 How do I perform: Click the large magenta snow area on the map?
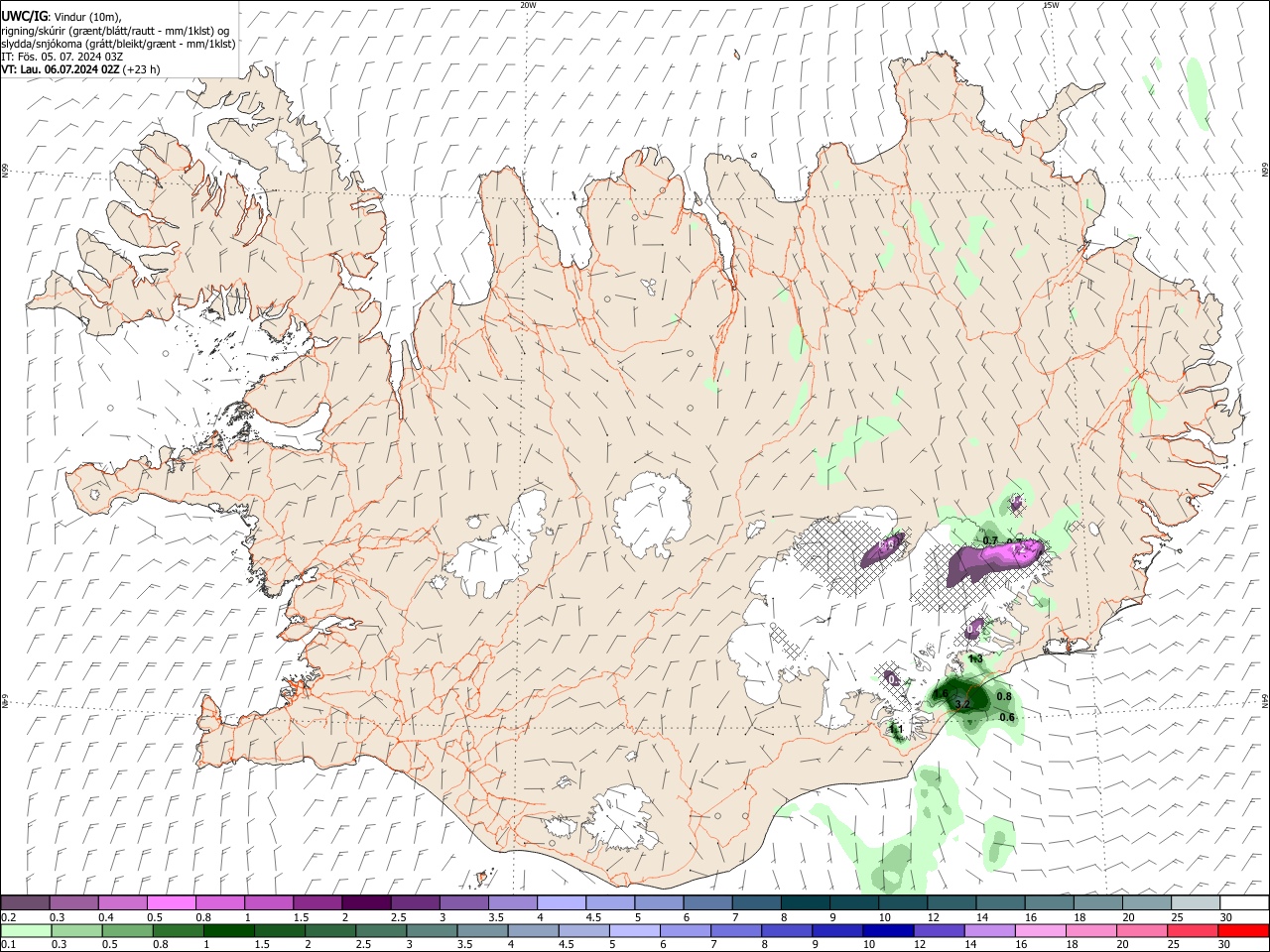click(995, 561)
